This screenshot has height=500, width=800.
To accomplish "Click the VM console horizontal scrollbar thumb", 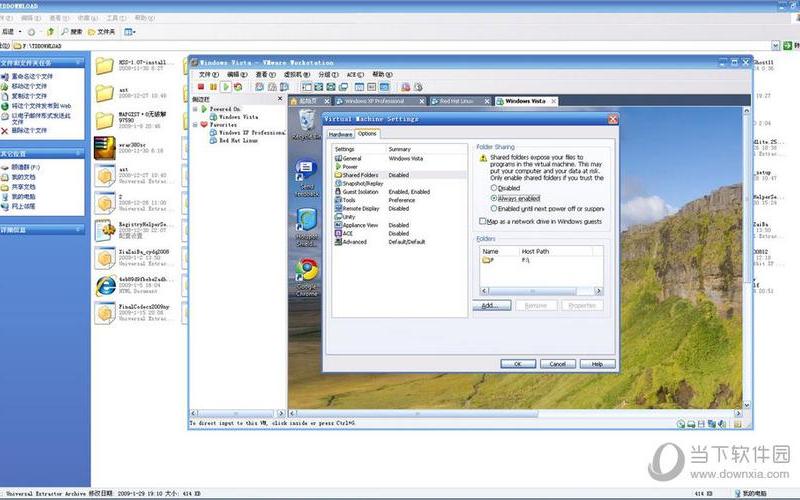I will (417, 413).
